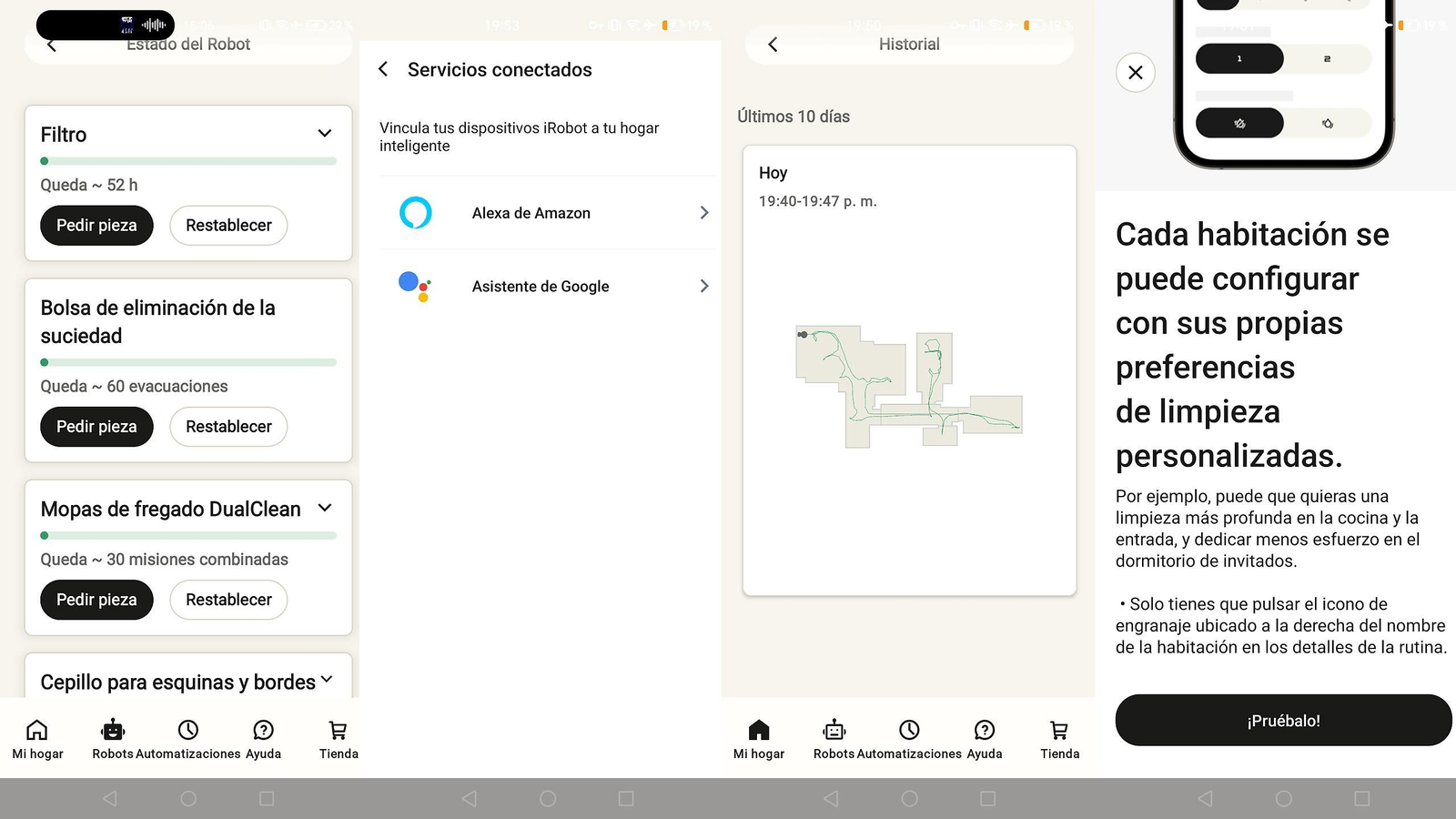Open today's cleaning map thumbnail

[x=909, y=387]
